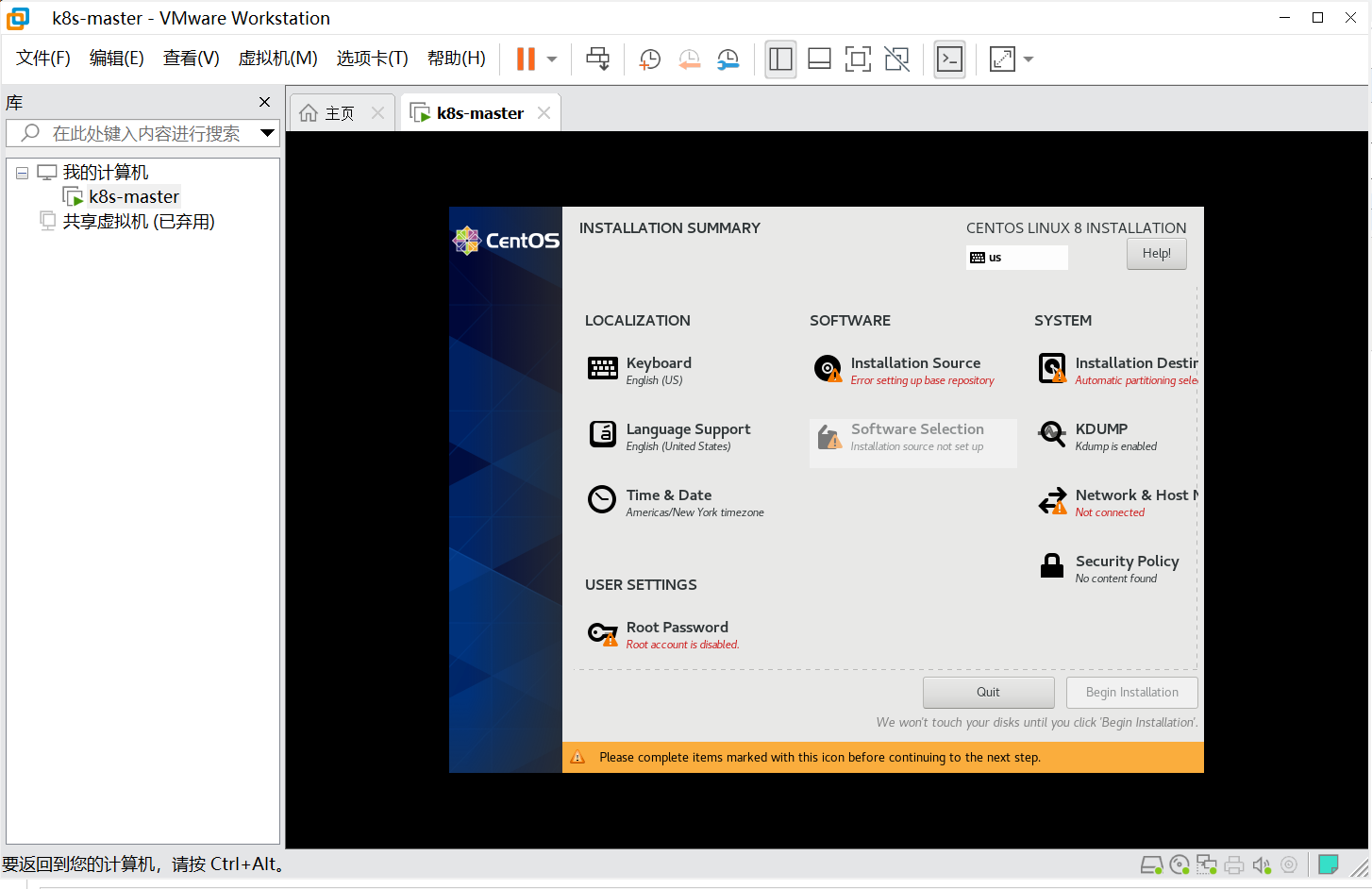The image size is (1372, 889).
Task: Open the 帮助(H) menu
Action: [457, 59]
